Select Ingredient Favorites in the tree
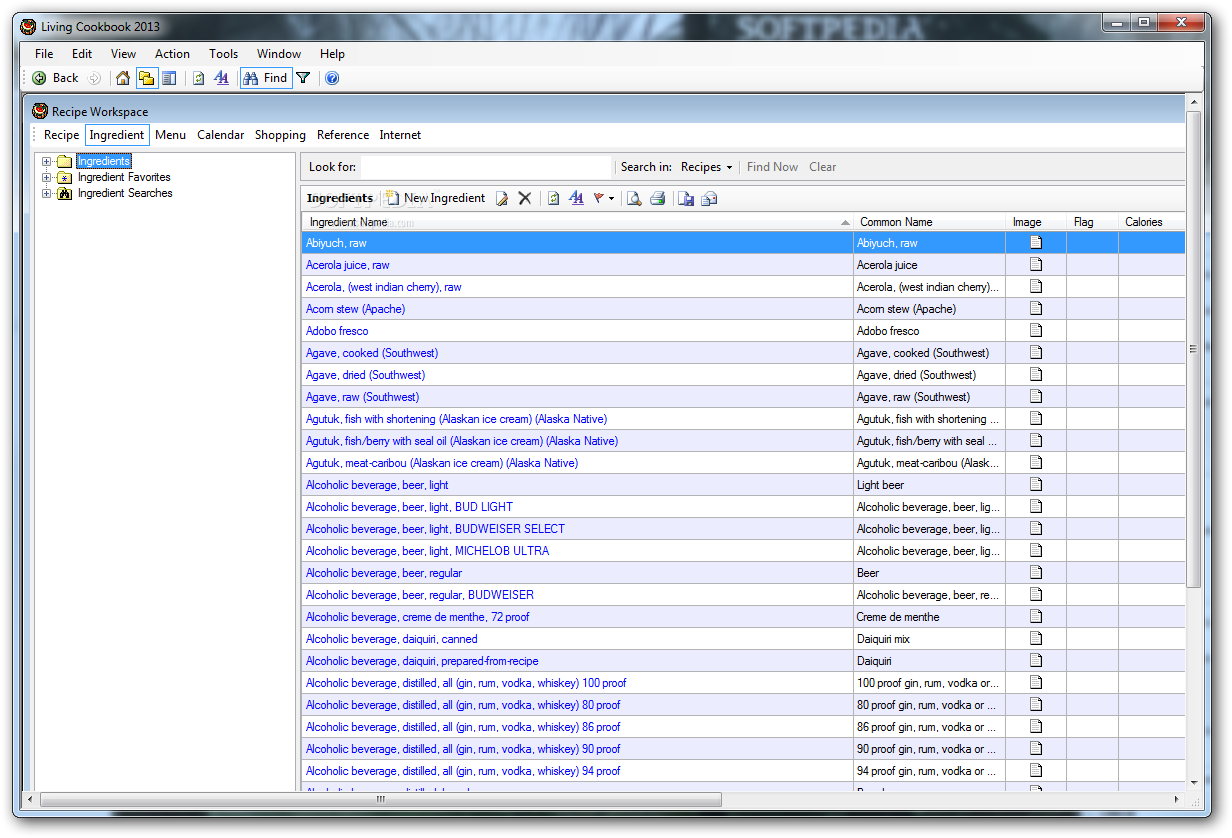This screenshot has height=838, width=1232. coord(124,177)
